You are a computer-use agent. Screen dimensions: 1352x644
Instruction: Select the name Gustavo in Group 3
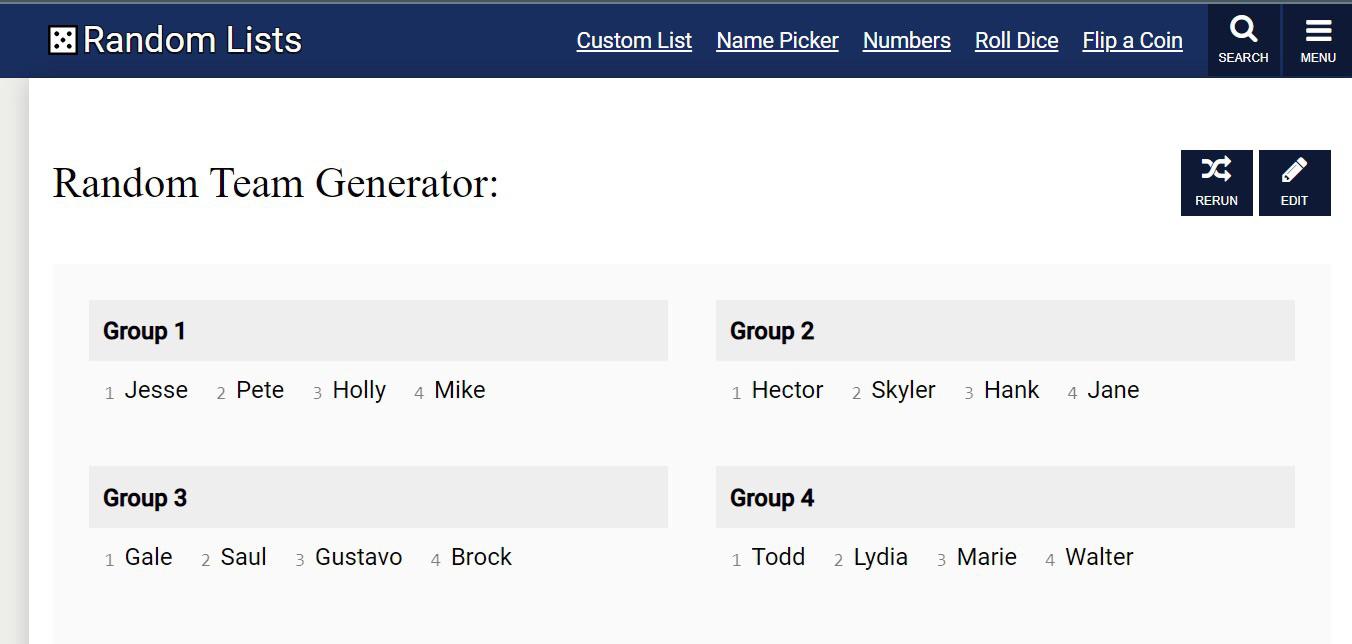358,557
